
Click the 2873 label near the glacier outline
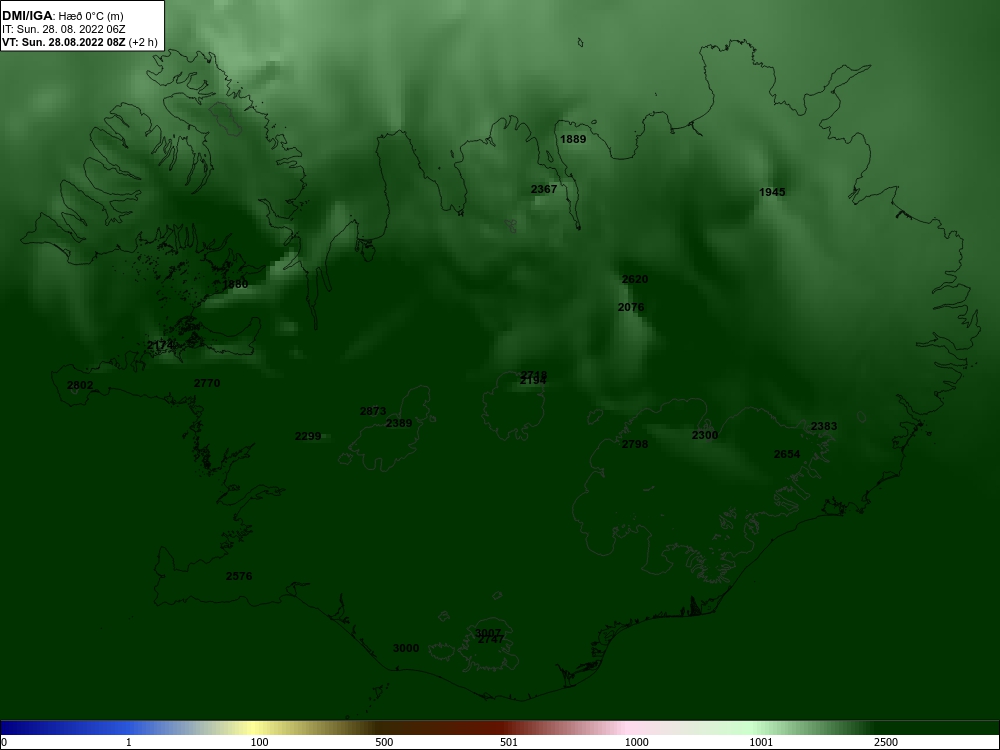click(x=373, y=411)
